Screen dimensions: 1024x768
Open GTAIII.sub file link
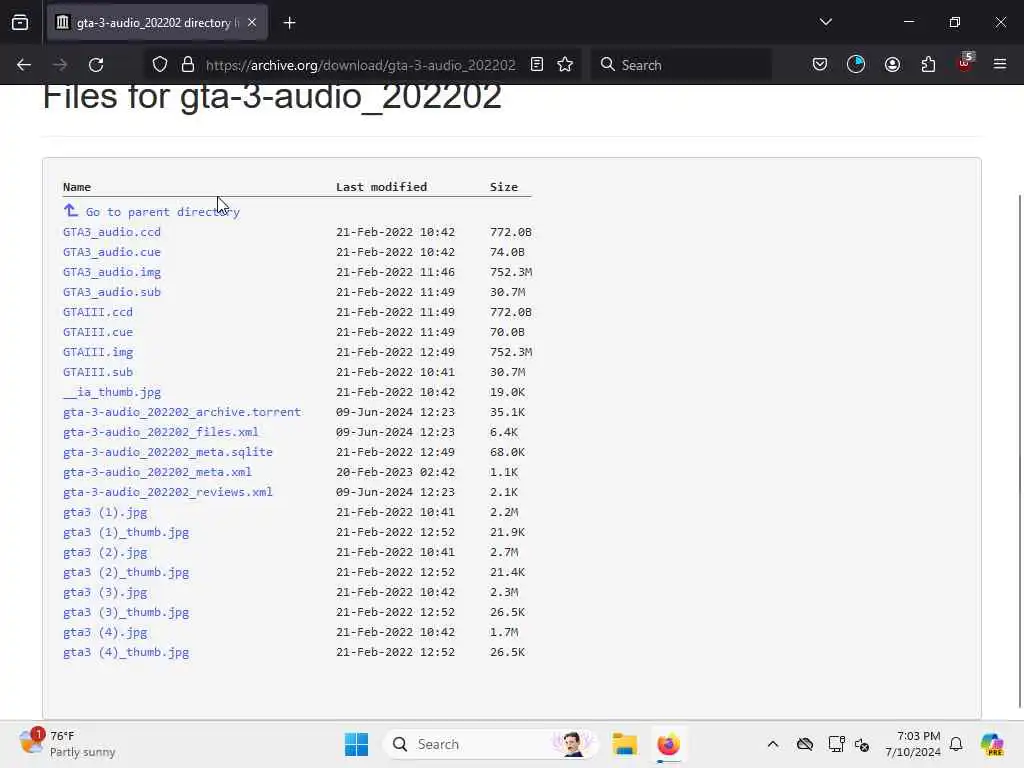[x=98, y=372]
